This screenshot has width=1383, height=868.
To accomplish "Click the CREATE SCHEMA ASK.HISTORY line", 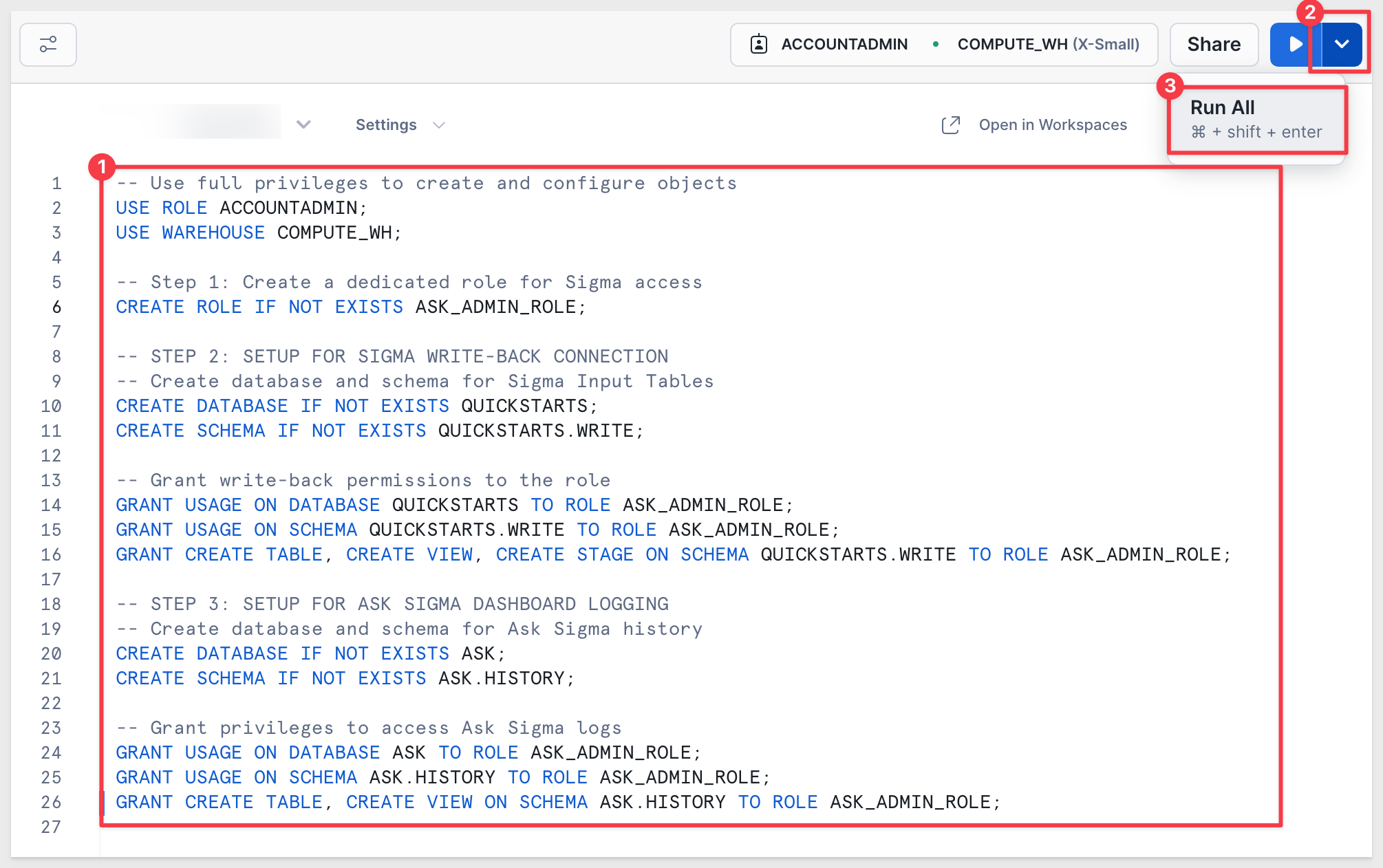I will click(x=345, y=678).
